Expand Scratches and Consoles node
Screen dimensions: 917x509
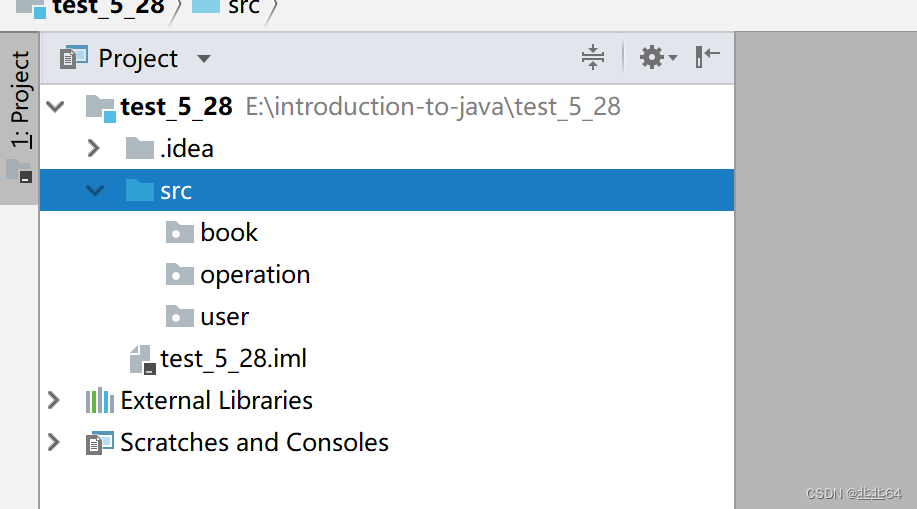click(54, 443)
